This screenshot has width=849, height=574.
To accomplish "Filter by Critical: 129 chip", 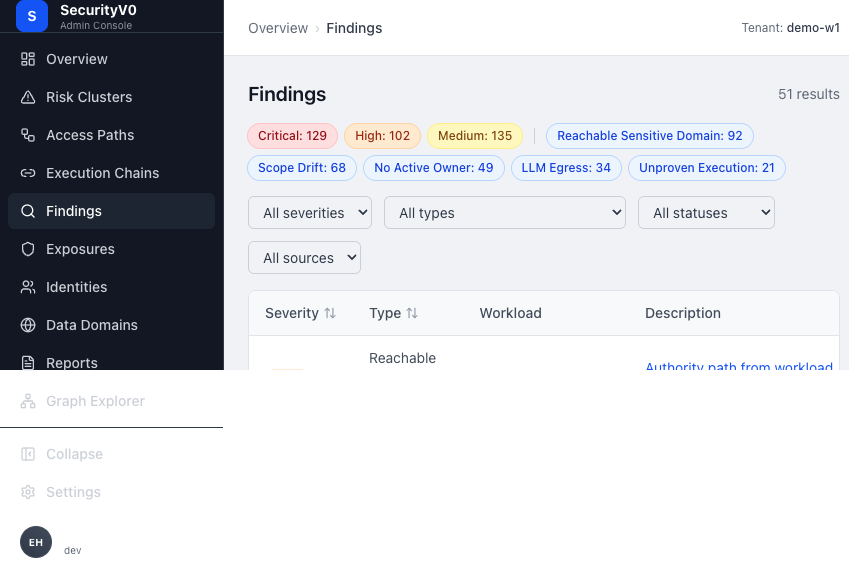I will pos(292,136).
